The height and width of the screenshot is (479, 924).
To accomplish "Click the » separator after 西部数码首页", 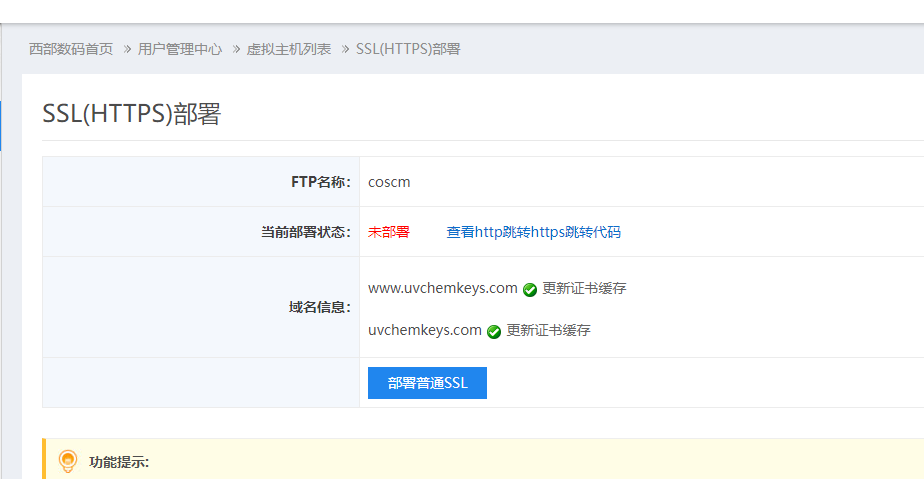I will point(127,49).
